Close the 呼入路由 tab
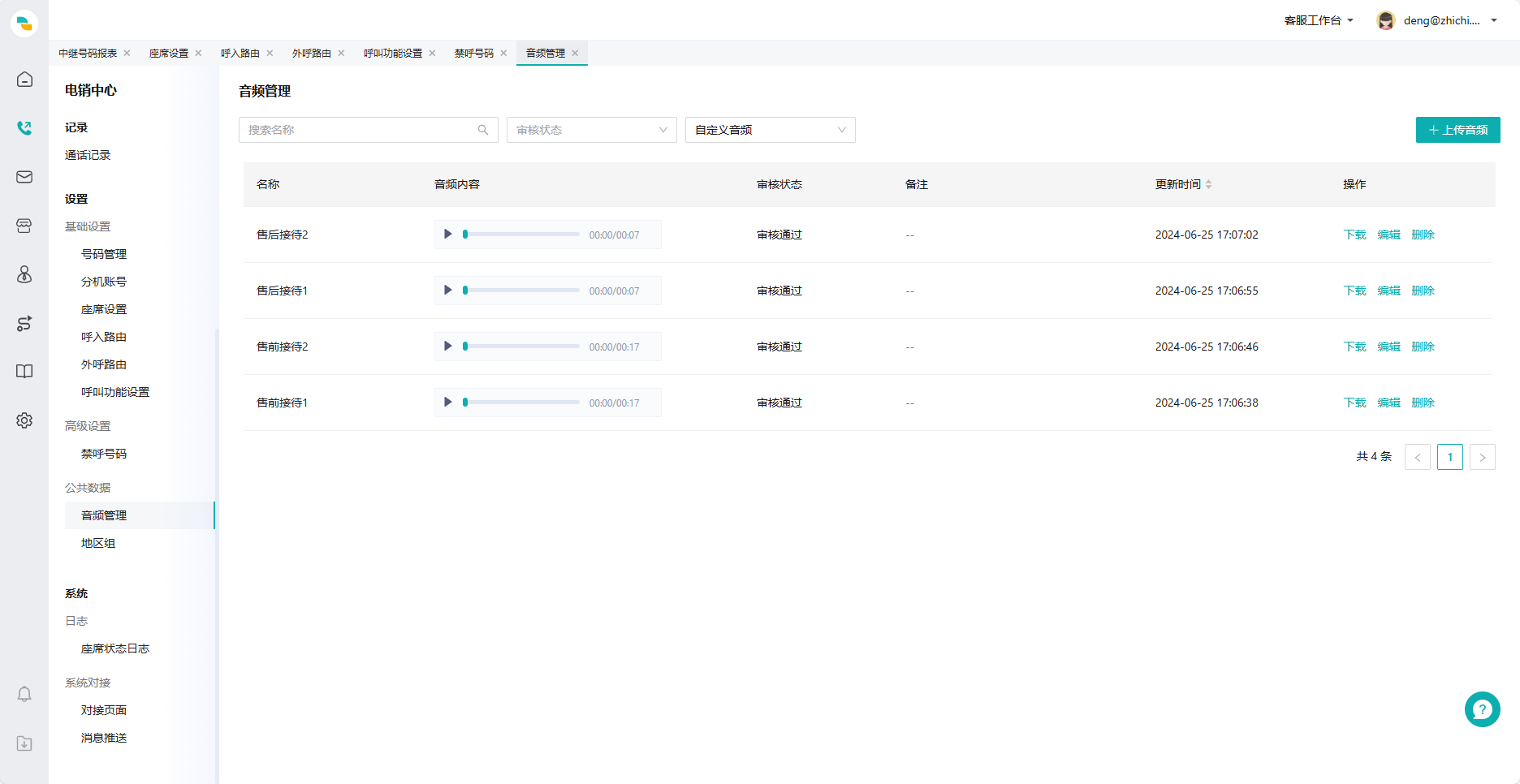 (x=270, y=53)
